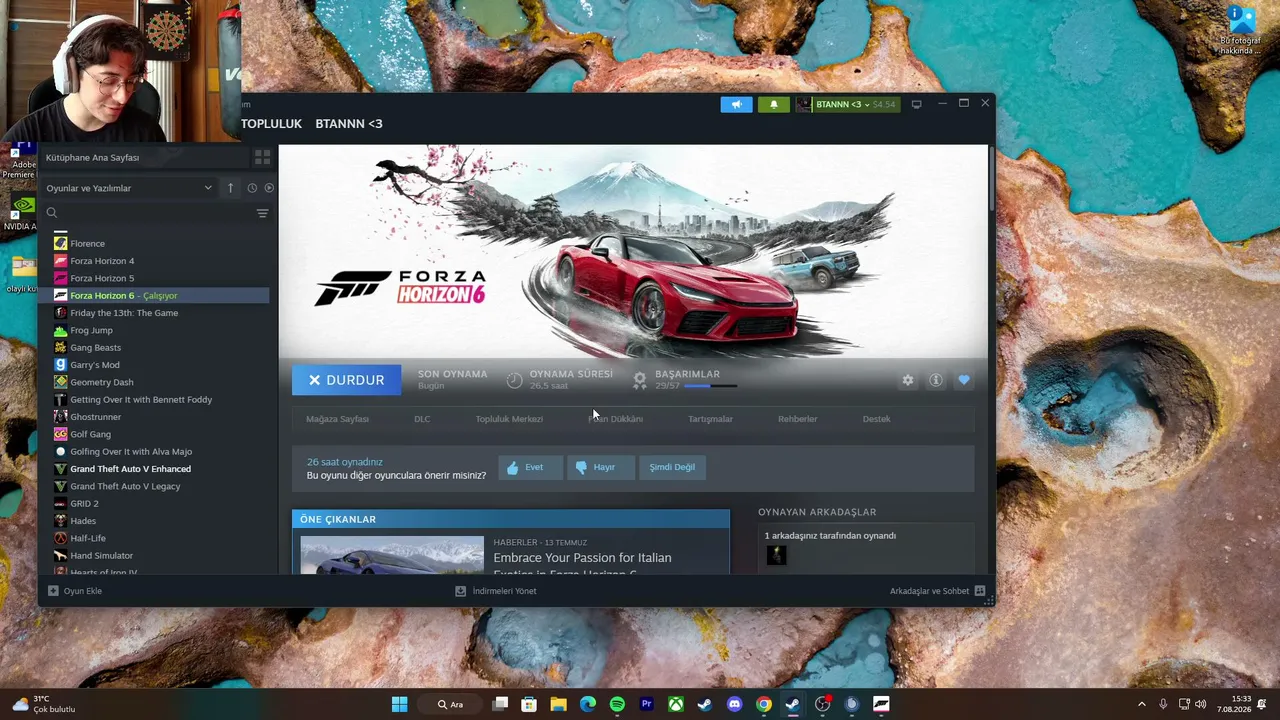Image resolution: width=1280 pixels, height=720 pixels.
Task: Click the Geometry Dash game icon
Action: [61, 382]
